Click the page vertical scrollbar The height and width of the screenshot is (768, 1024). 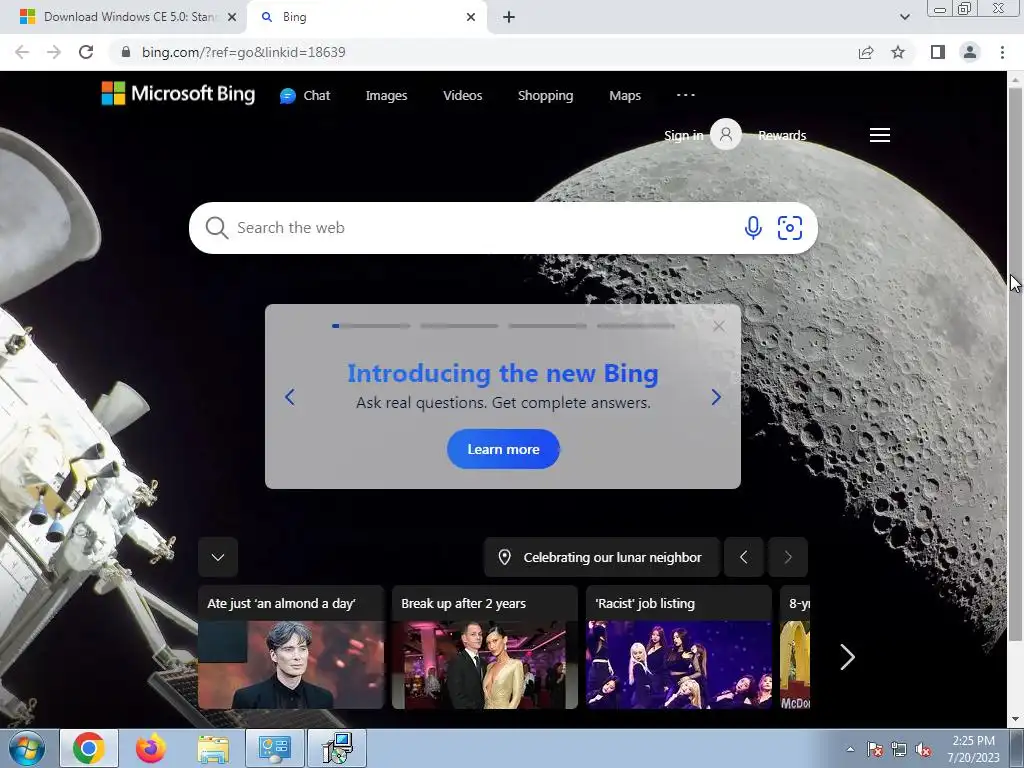[x=1014, y=366]
